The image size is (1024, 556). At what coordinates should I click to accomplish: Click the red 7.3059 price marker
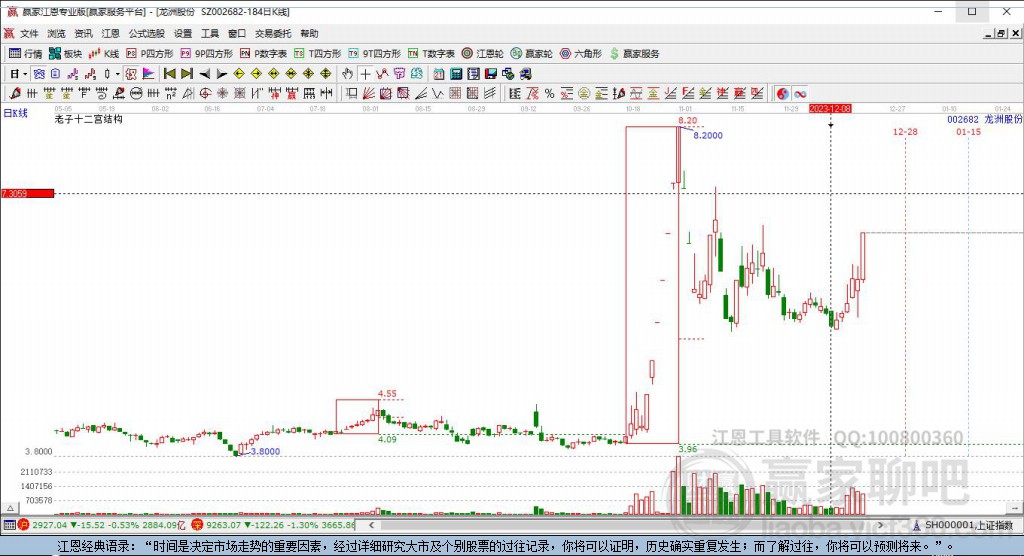[27, 193]
